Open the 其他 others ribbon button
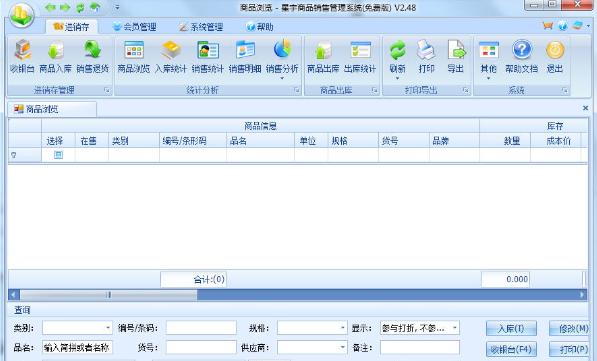Viewport: 597px width, 361px height. pos(488,59)
